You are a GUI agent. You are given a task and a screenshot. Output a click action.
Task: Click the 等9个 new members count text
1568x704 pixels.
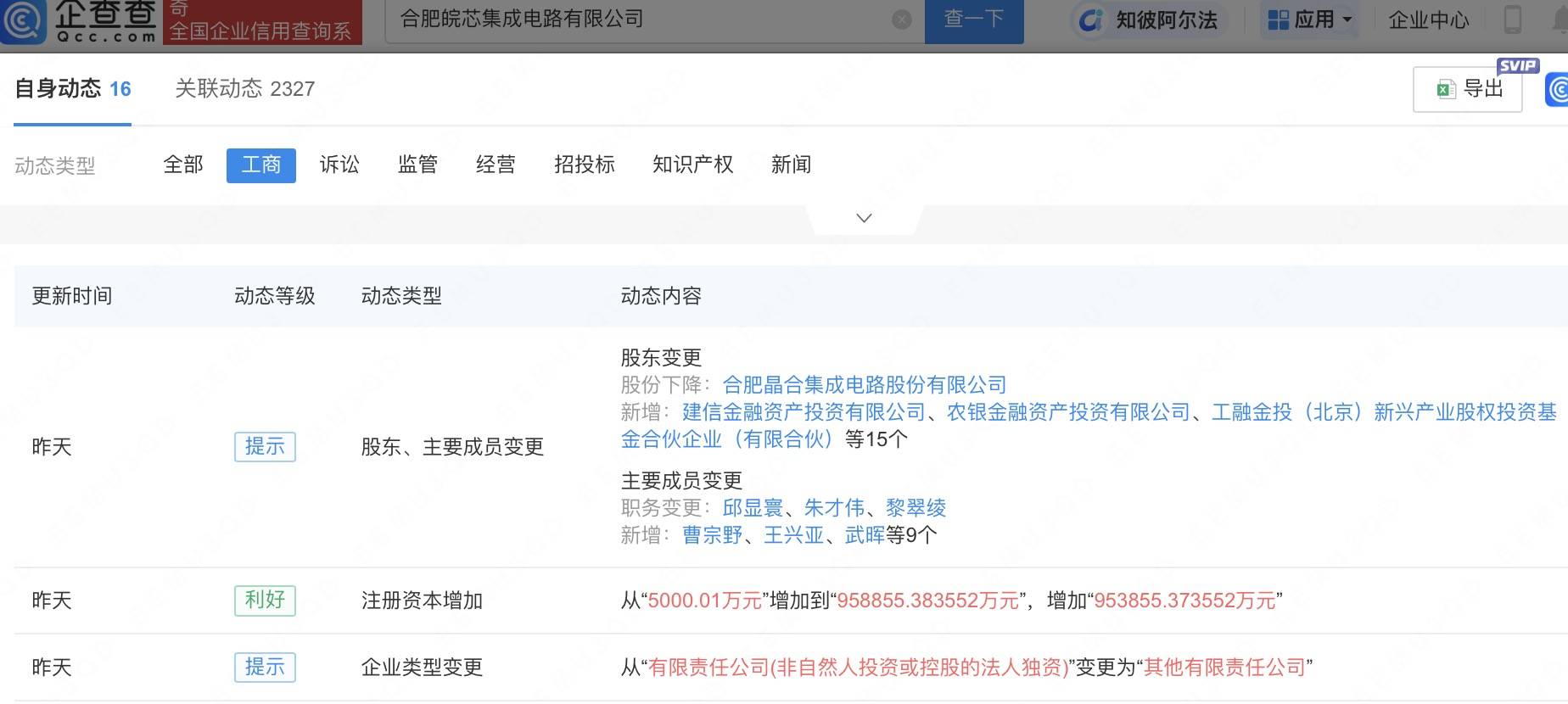911,535
